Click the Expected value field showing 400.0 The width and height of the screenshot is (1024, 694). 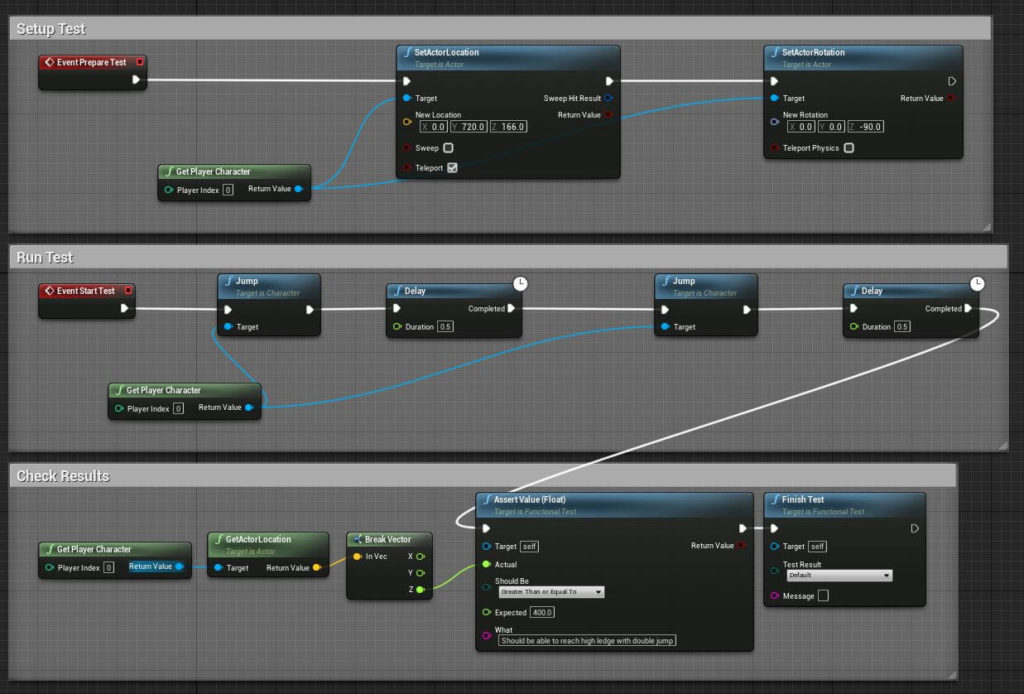click(x=542, y=612)
